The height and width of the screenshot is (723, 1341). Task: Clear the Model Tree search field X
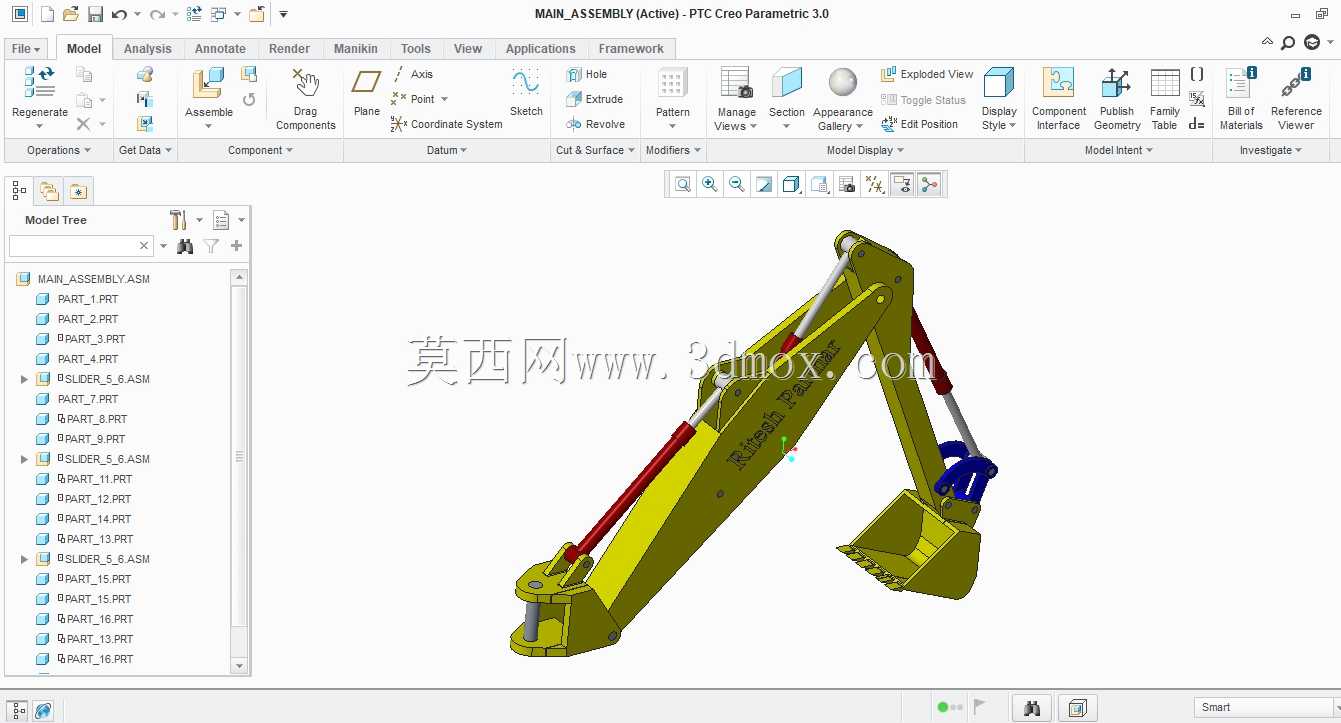[x=144, y=246]
